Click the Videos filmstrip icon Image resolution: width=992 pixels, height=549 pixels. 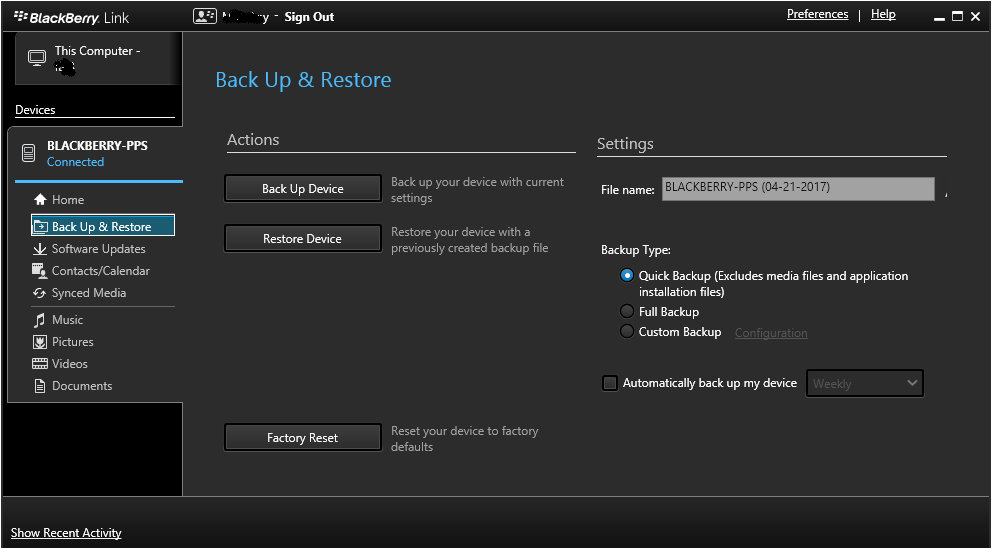coord(40,364)
